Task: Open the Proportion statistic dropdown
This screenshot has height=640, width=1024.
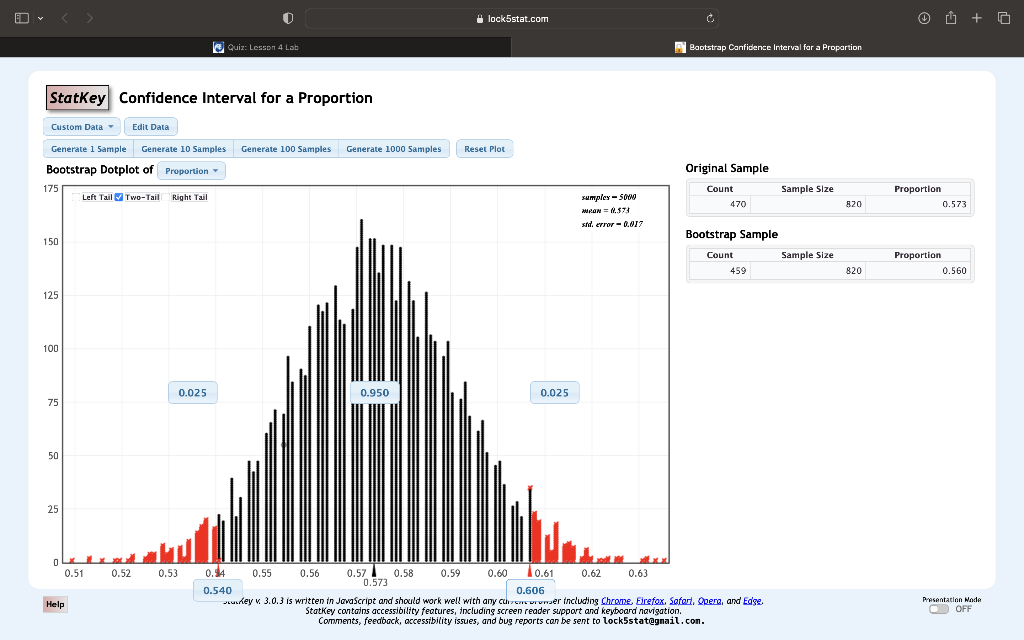Action: point(191,170)
